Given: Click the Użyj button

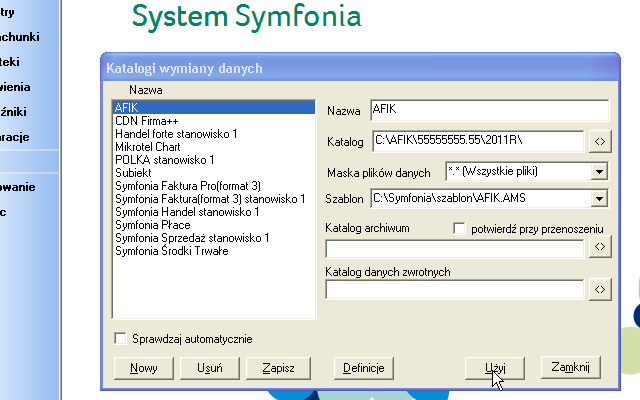Looking at the screenshot, I should (495, 368).
